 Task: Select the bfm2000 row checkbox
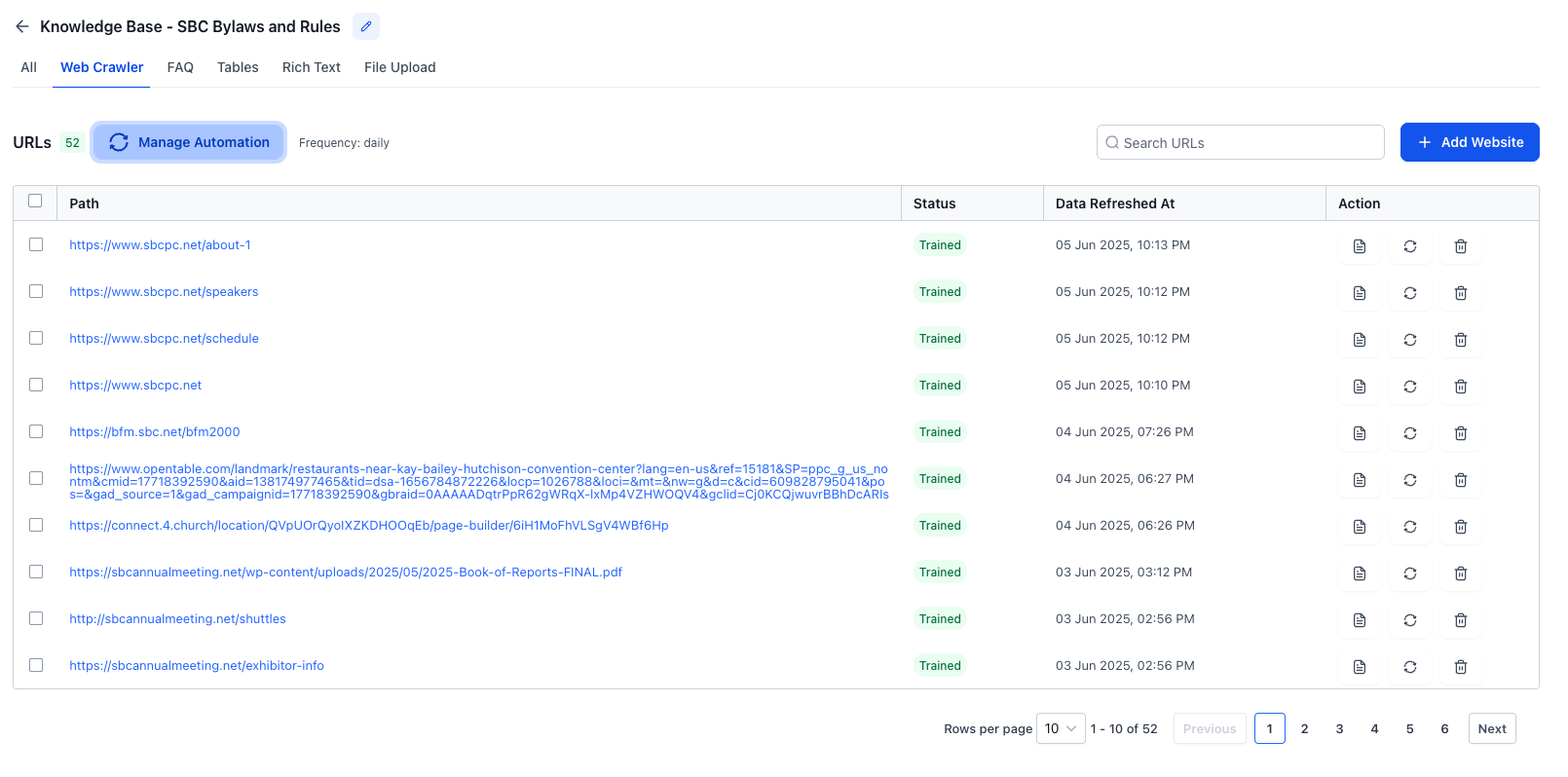[x=36, y=431]
